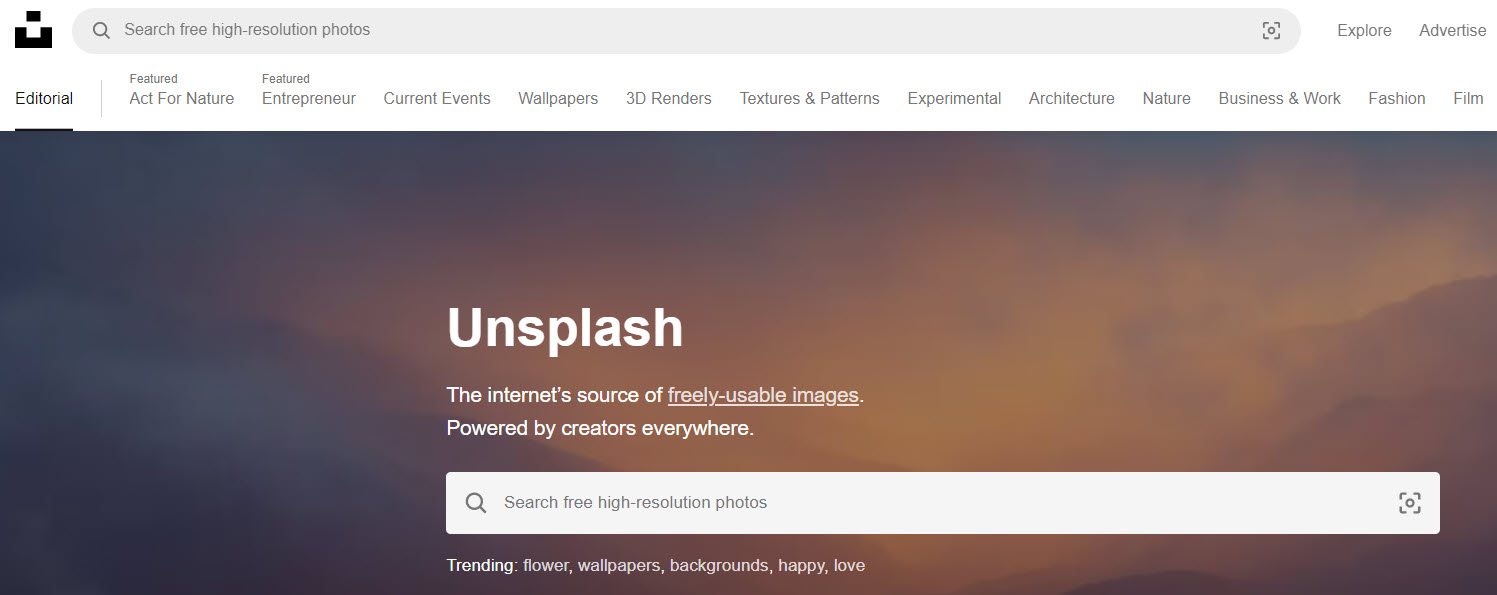Screen dimensions: 1497x595
Task: Open the Explore link
Action: tap(1364, 31)
